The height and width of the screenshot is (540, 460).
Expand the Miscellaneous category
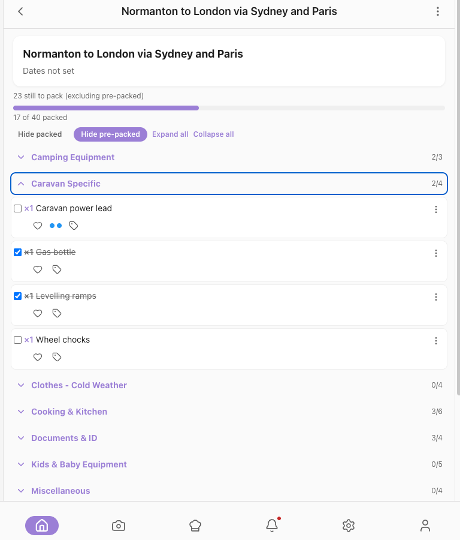[x=229, y=491]
